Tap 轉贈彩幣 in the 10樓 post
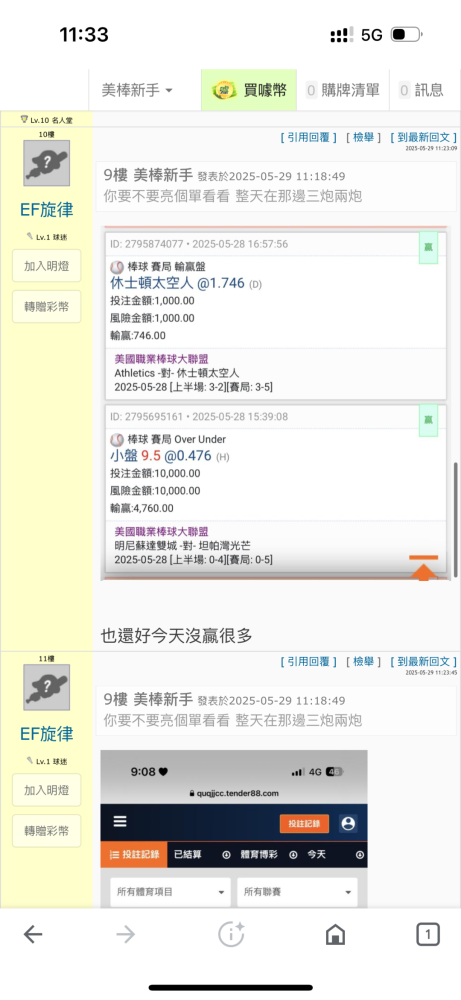 click(47, 307)
